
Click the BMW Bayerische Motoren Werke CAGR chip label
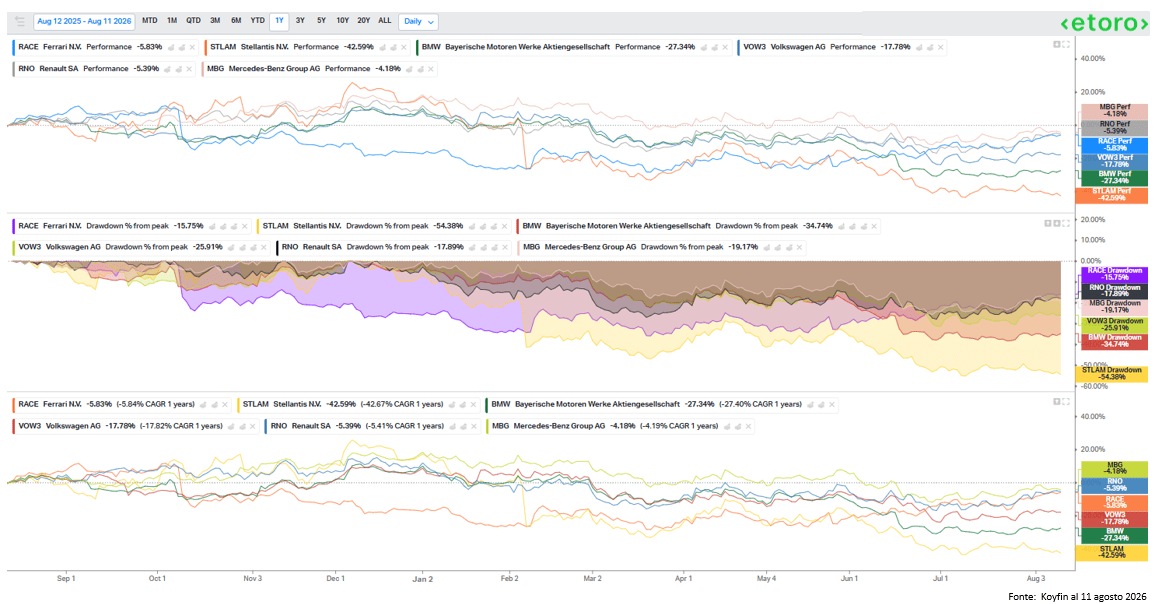[584, 405]
